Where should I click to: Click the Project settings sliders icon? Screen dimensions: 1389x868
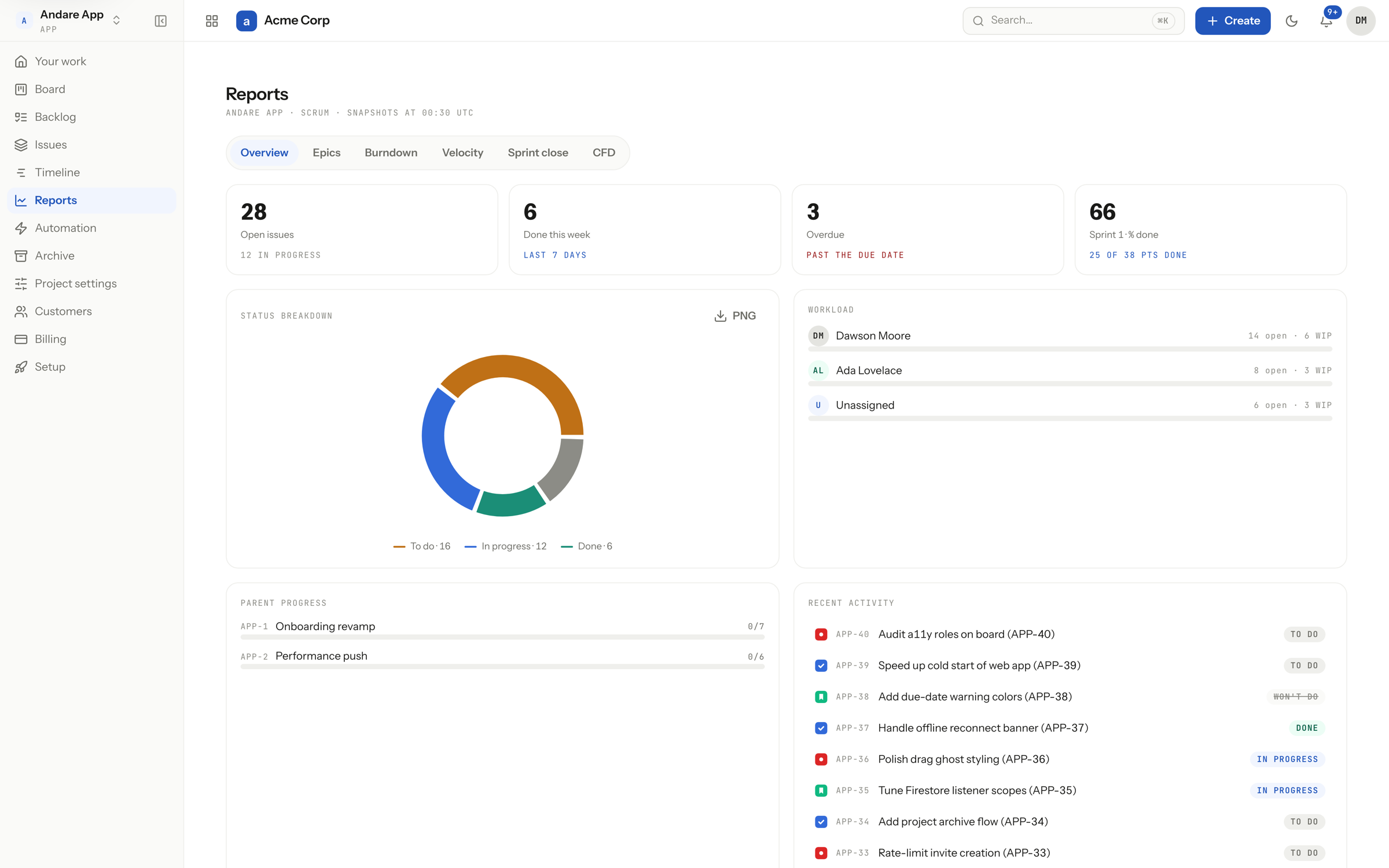click(x=21, y=284)
